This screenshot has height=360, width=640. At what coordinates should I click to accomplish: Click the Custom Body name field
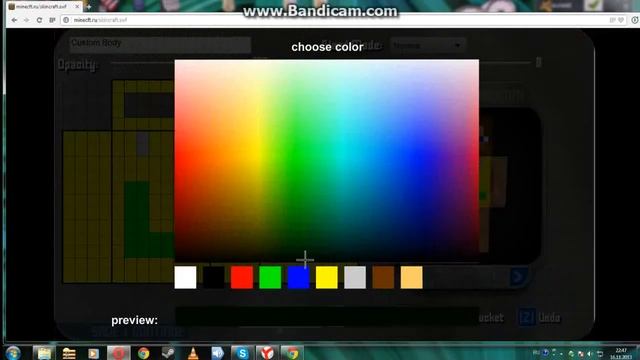160,44
